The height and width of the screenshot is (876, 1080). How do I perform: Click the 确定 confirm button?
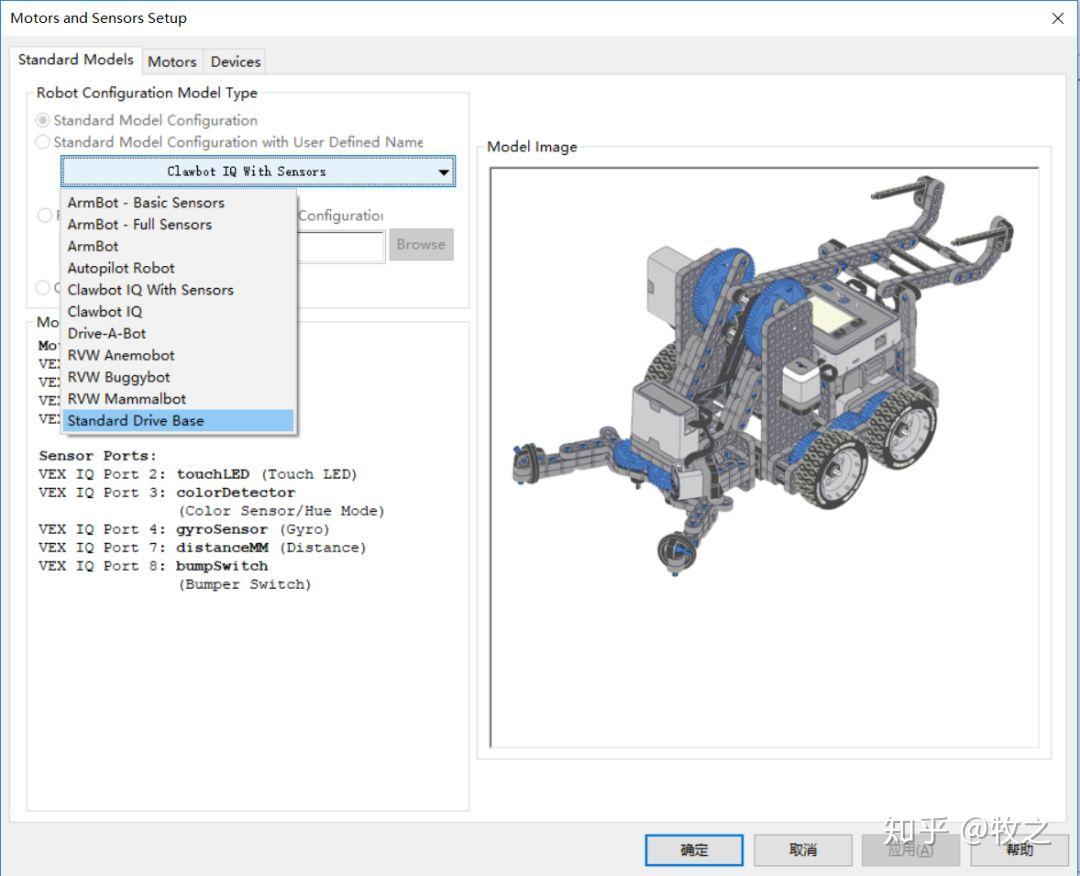click(x=694, y=850)
